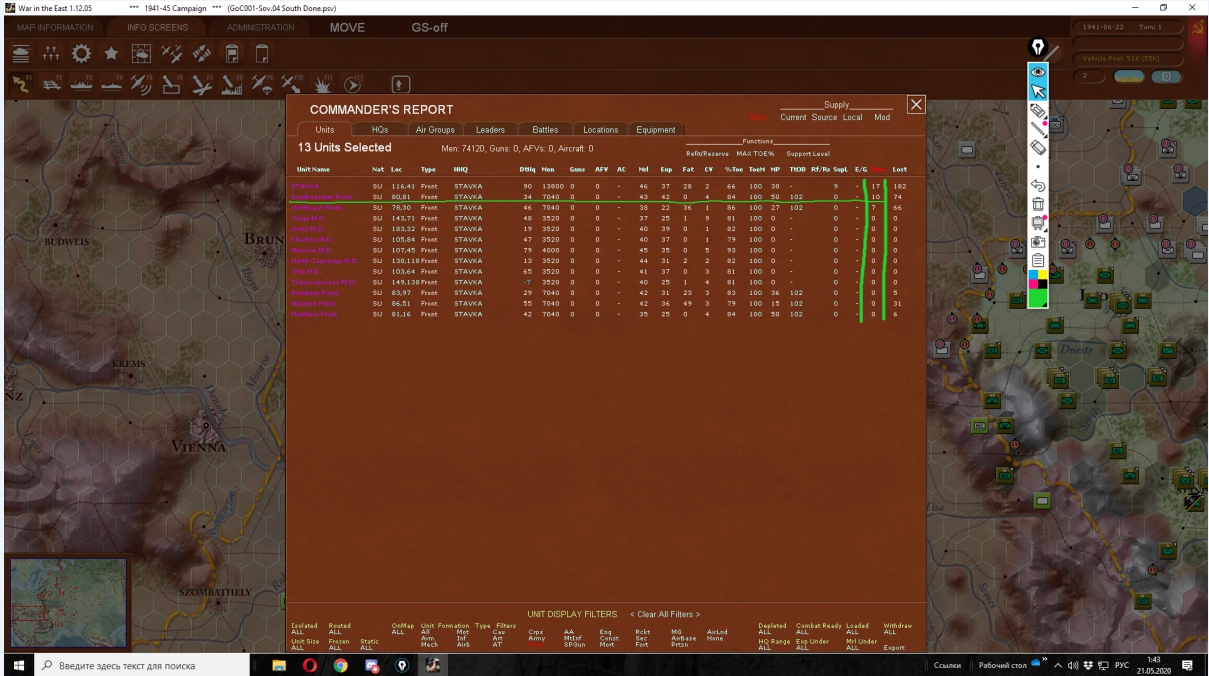This screenshot has height=676, width=1209.
Task: Click Clear All Filters link
Action: pyautogui.click(x=665, y=613)
